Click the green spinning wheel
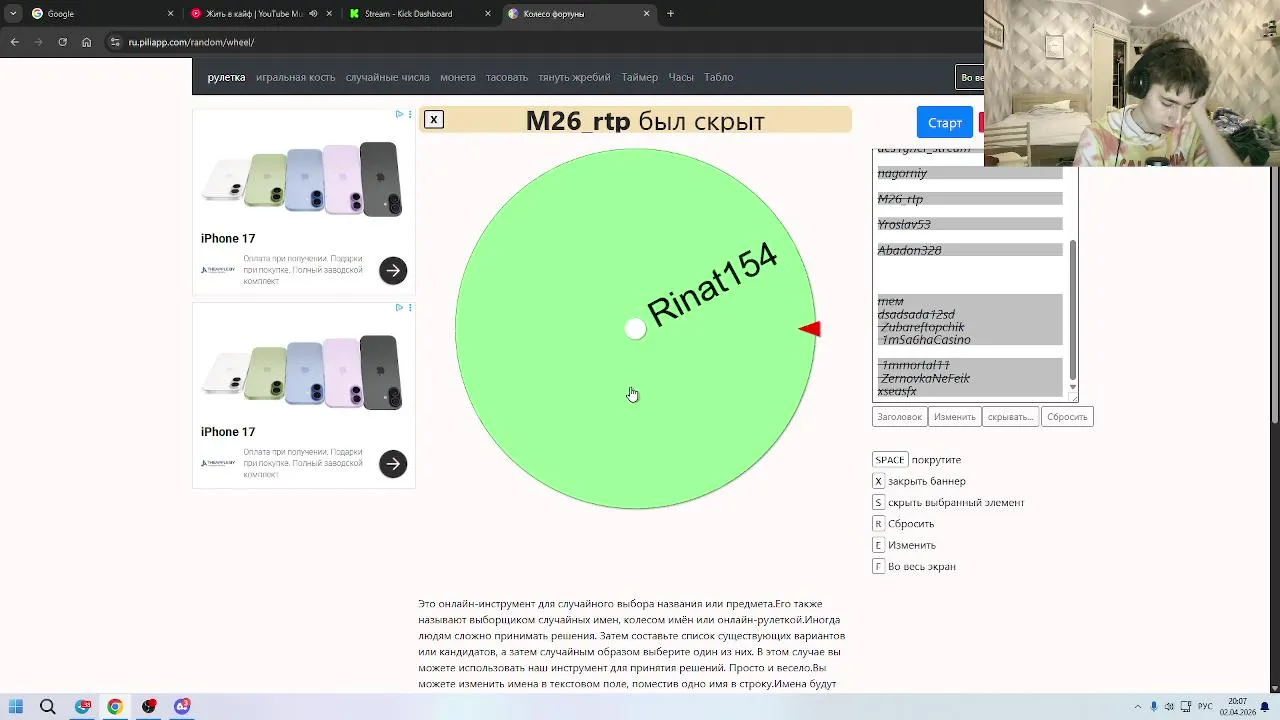The height and width of the screenshot is (720, 1280). 635,329
